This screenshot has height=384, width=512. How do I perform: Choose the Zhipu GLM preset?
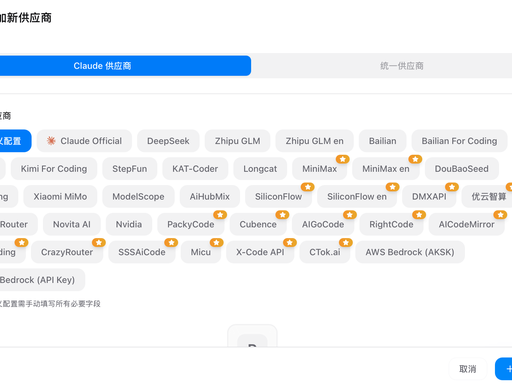(237, 141)
